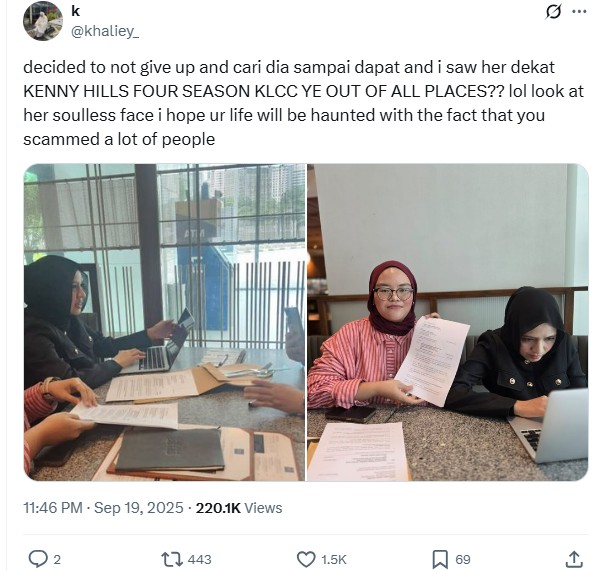Bookmark this post using bookmark icon
Screen dimensions: 604x571
click(440, 559)
